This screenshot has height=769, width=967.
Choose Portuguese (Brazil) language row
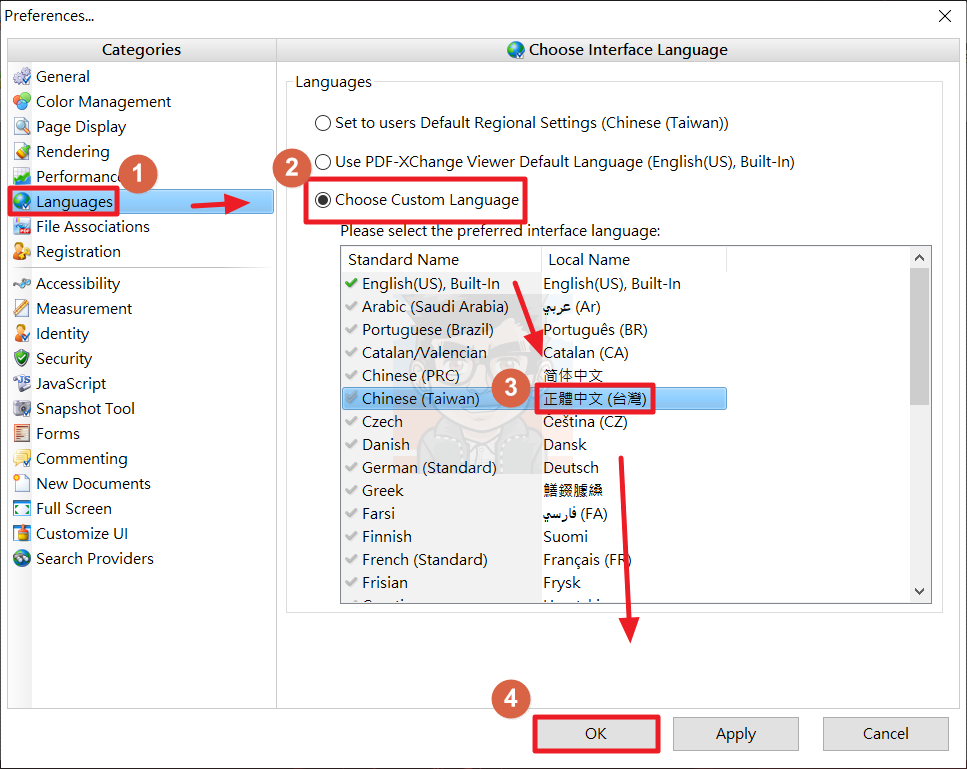coord(534,329)
